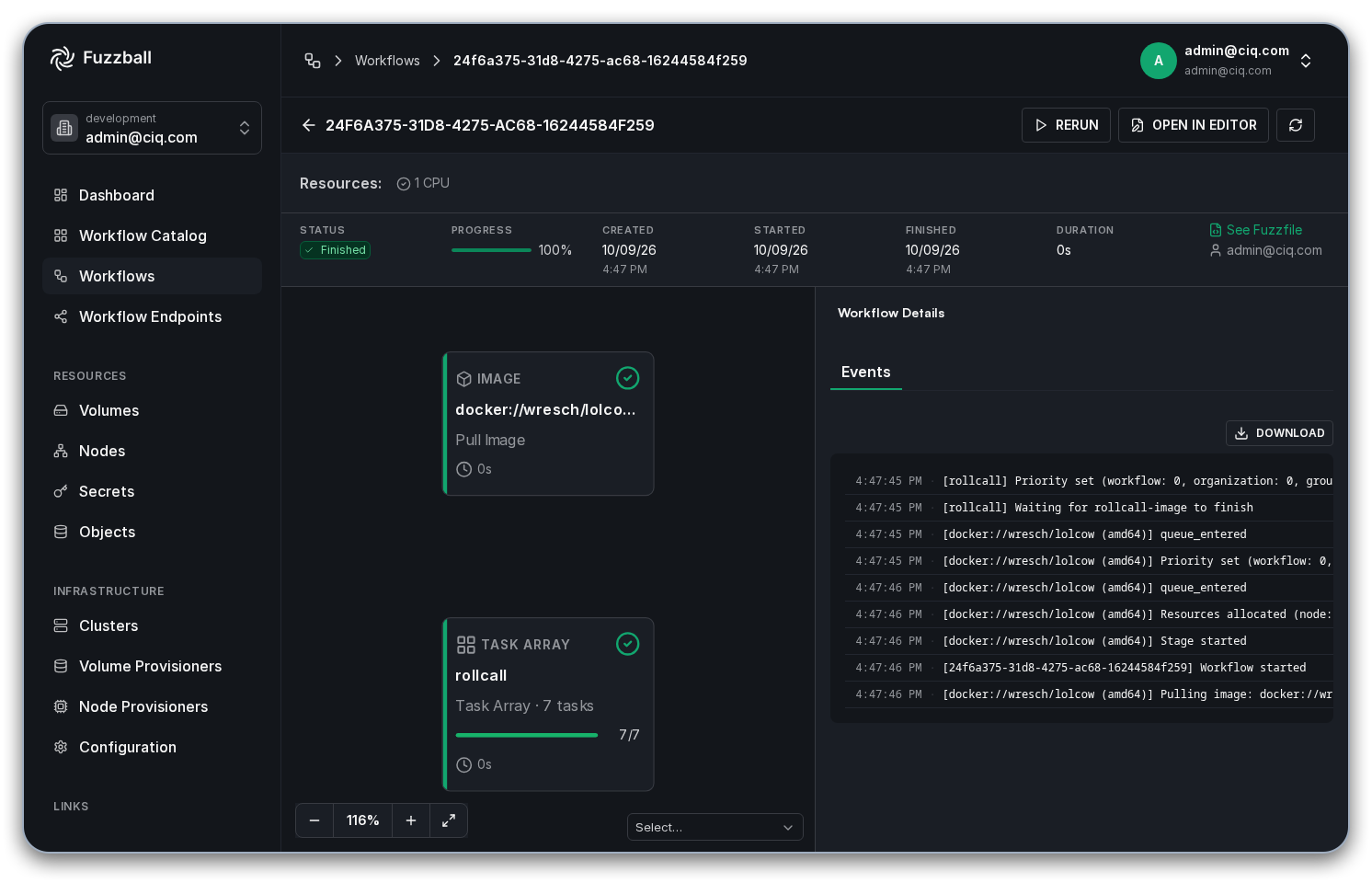Click the user avatar circle "A"
The image size is (1372, 883).
click(x=1159, y=61)
